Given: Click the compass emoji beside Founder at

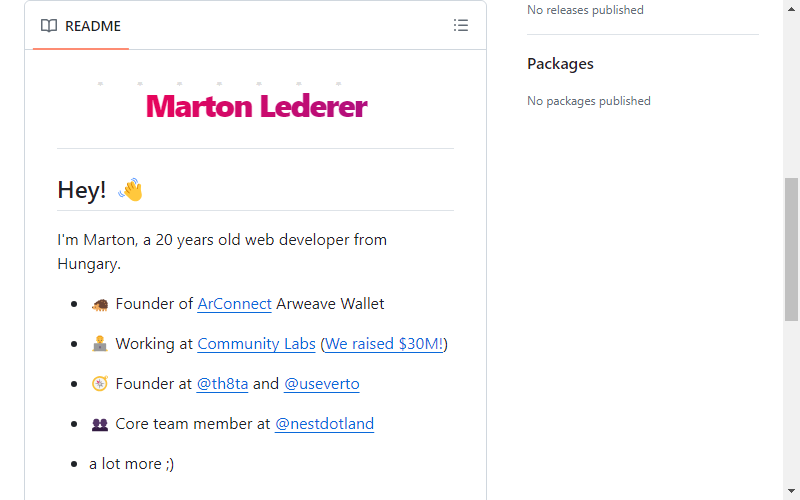Looking at the screenshot, I should (99, 384).
